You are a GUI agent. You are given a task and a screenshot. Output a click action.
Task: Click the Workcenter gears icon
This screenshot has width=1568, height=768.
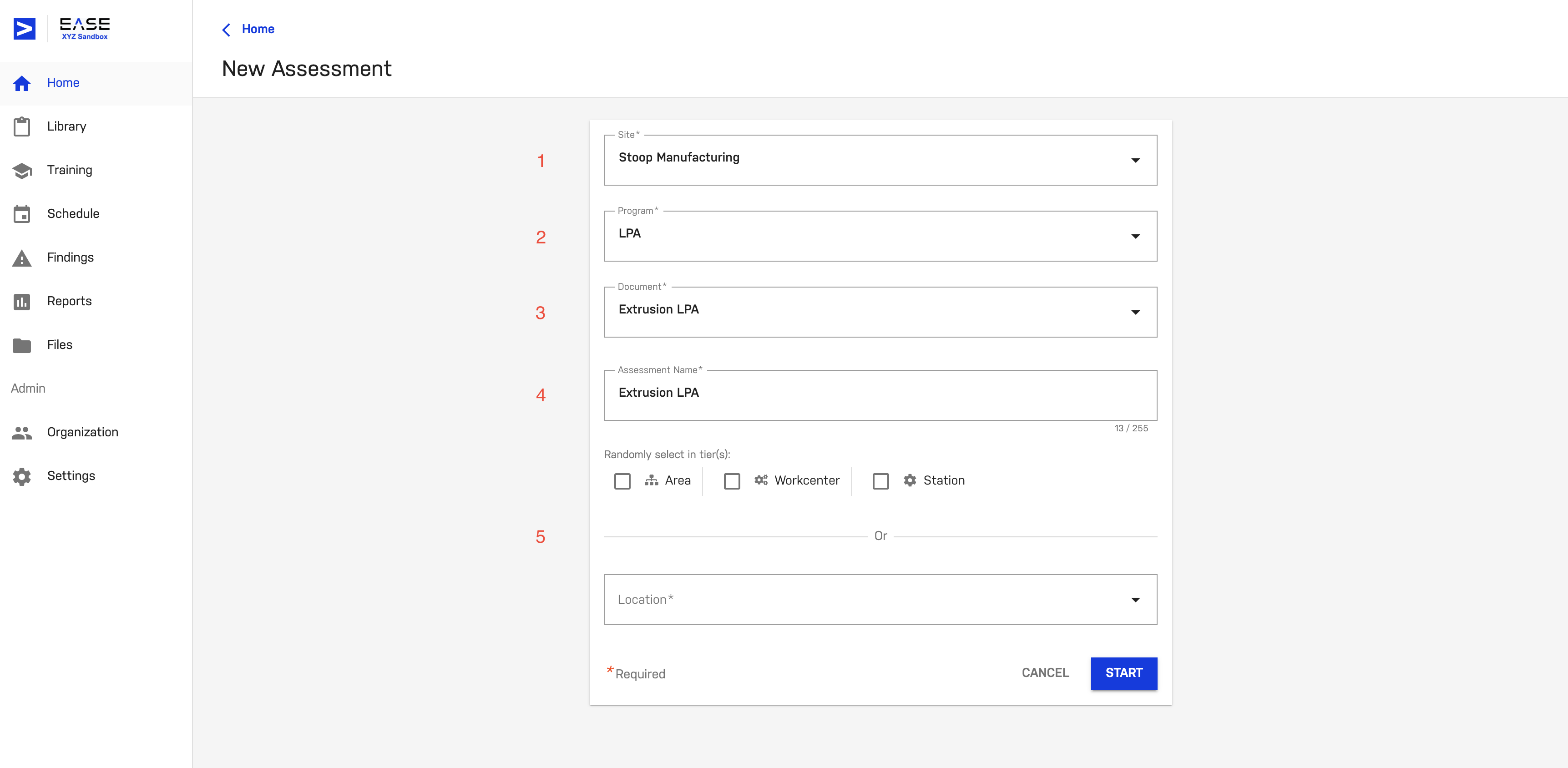[x=761, y=480]
